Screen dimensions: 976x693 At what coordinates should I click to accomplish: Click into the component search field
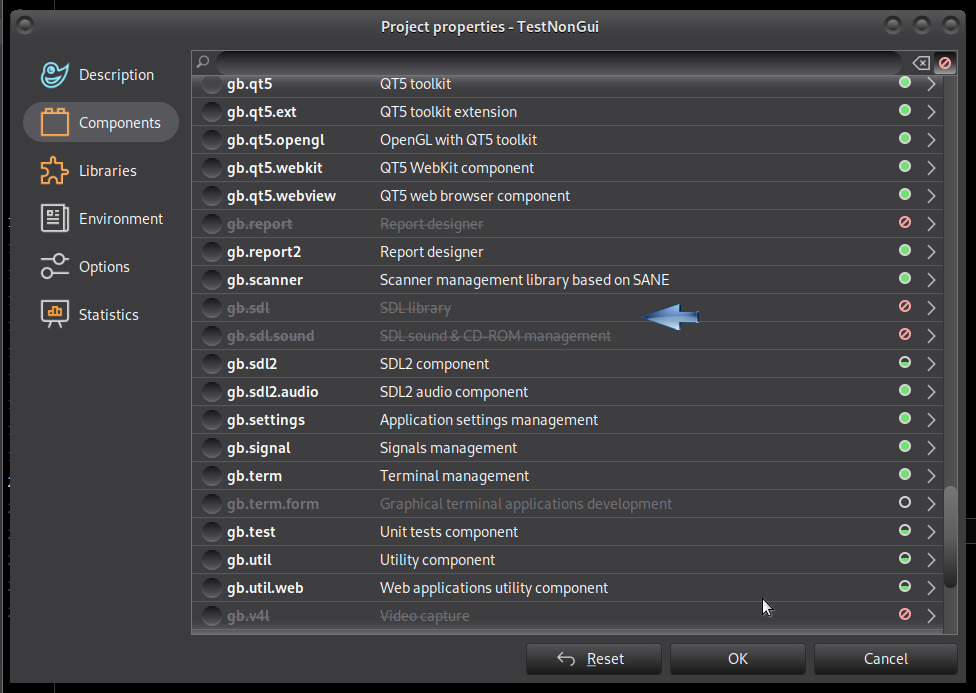[560, 63]
